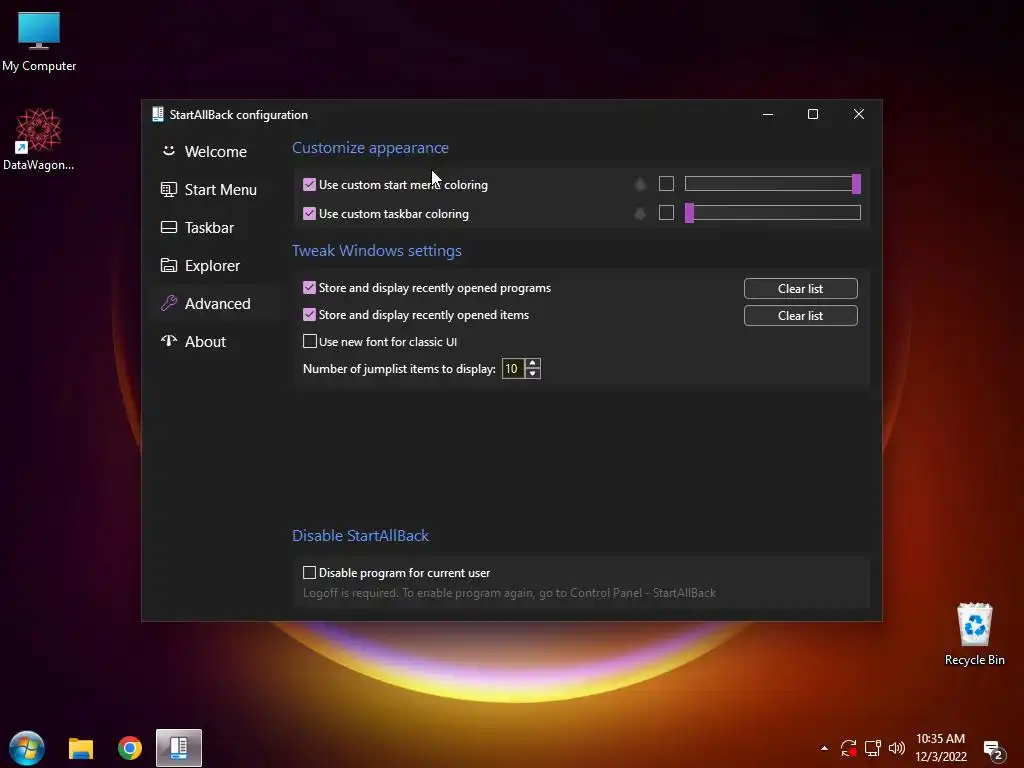Click the Disable StartAllBack heading
Image resolution: width=1024 pixels, height=768 pixels.
(x=360, y=536)
